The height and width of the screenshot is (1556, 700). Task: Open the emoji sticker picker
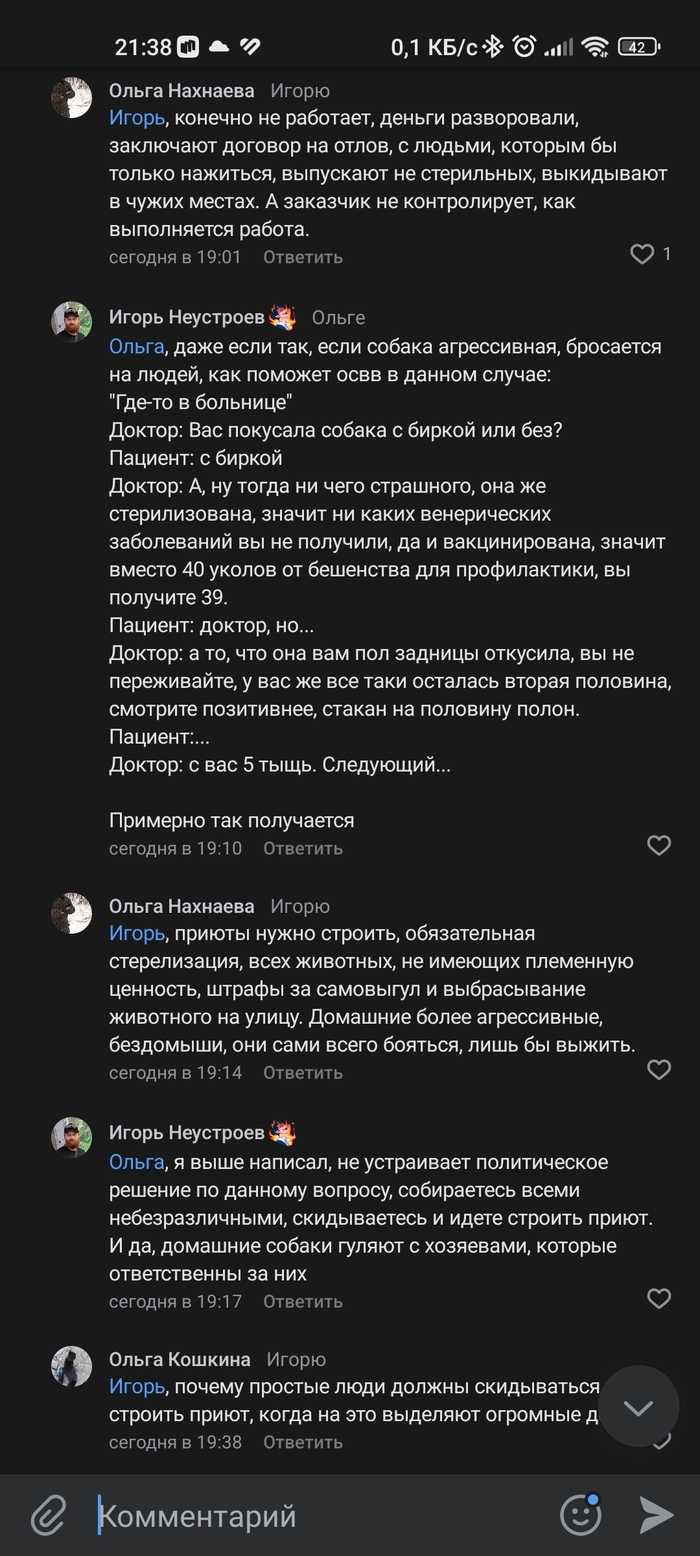click(580, 1515)
